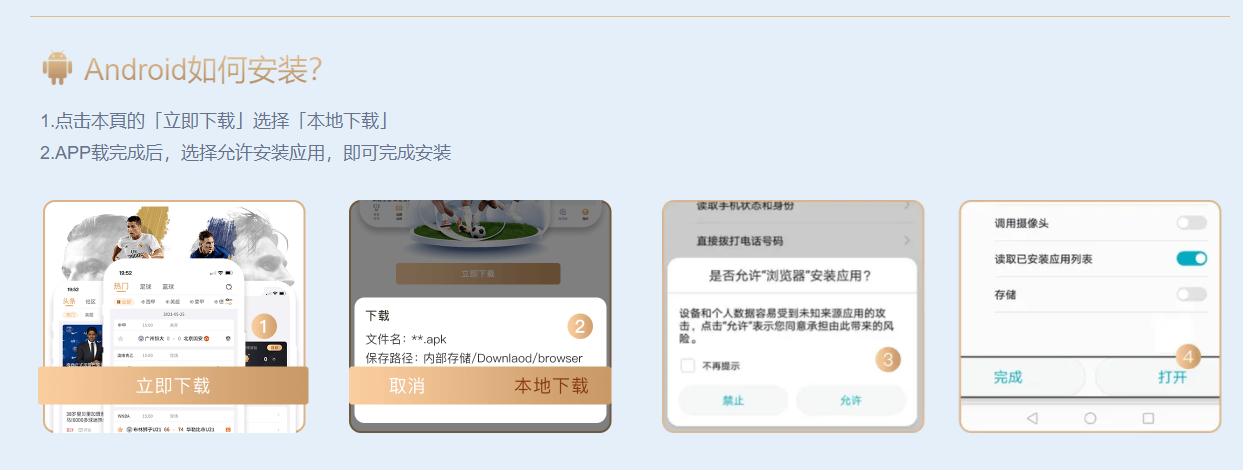This screenshot has height=470, width=1243.
Task: Click the faded 立即下载 button behind dialog
Action: (x=478, y=273)
